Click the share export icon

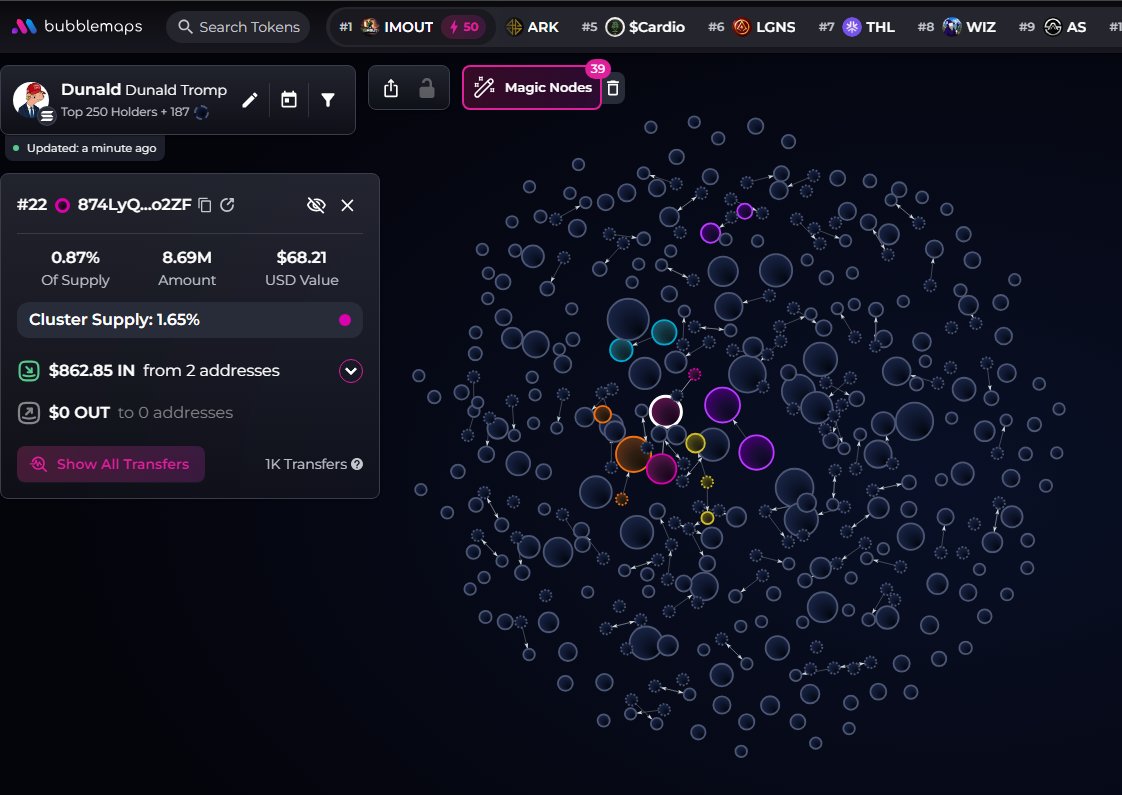[391, 88]
